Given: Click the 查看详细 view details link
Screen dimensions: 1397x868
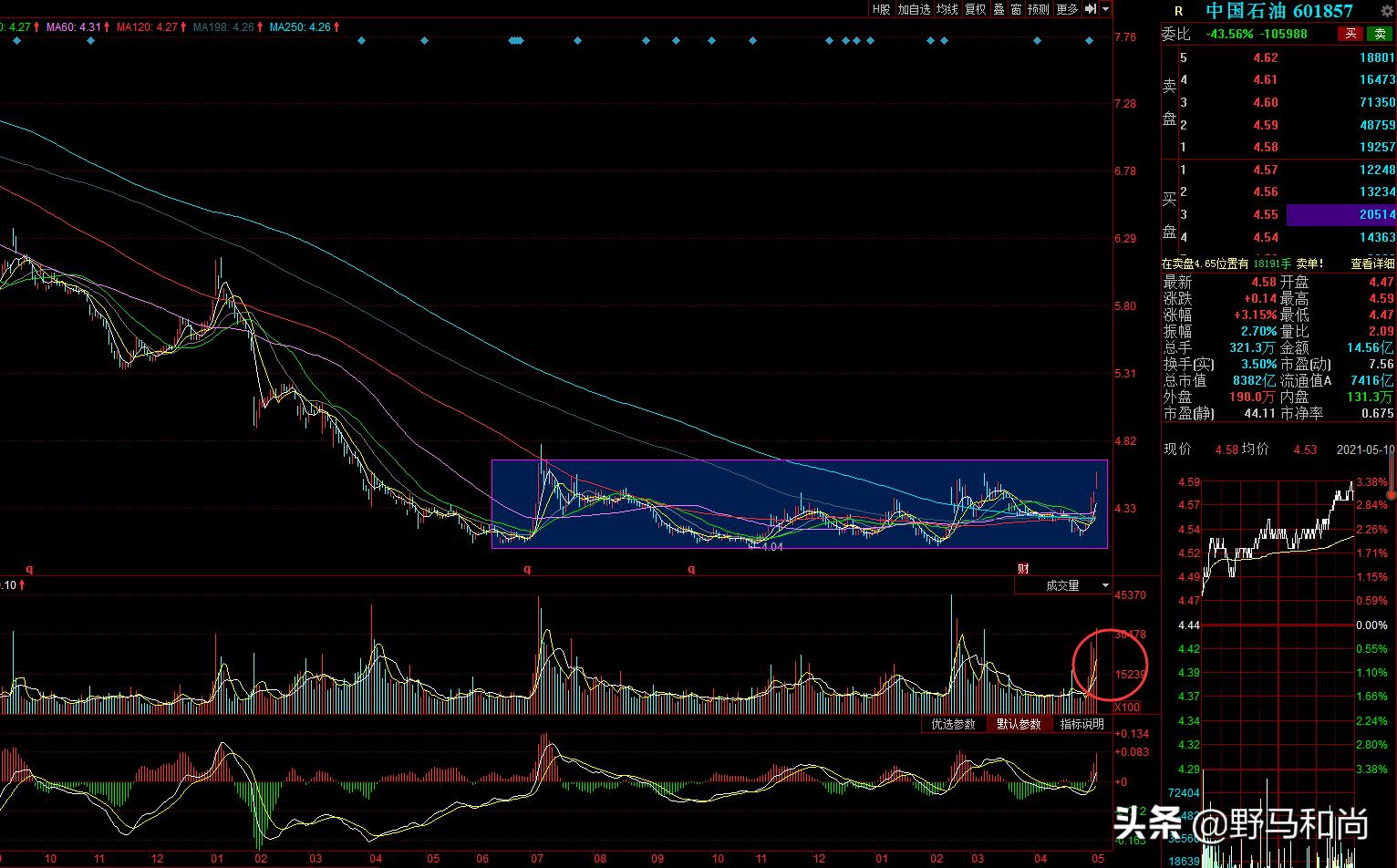Looking at the screenshot, I should pos(1372,263).
